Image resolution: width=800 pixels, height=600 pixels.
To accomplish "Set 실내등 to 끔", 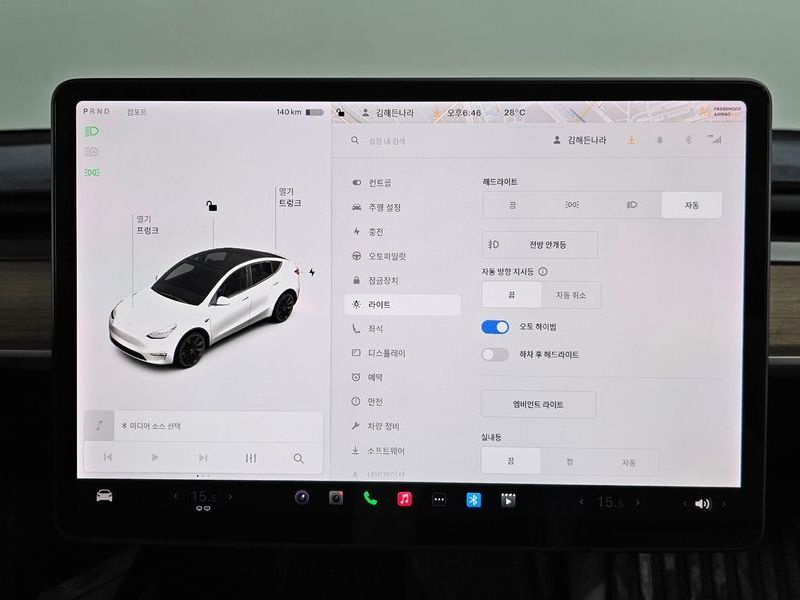I will 511,461.
